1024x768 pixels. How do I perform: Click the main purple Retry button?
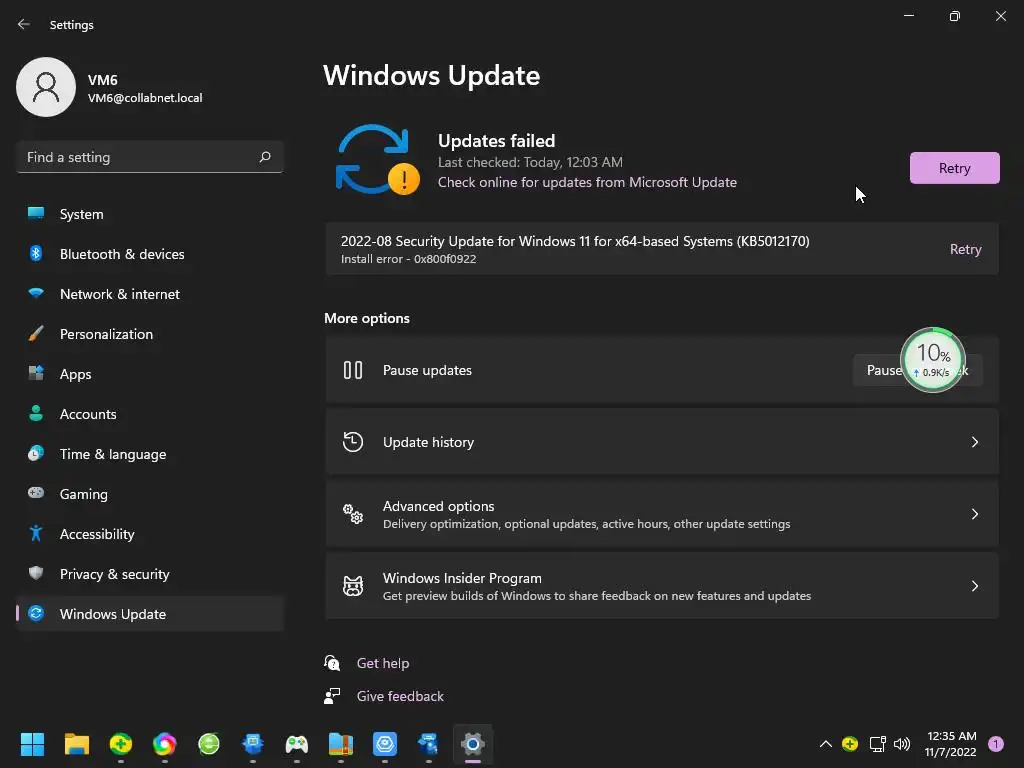[x=954, y=168]
